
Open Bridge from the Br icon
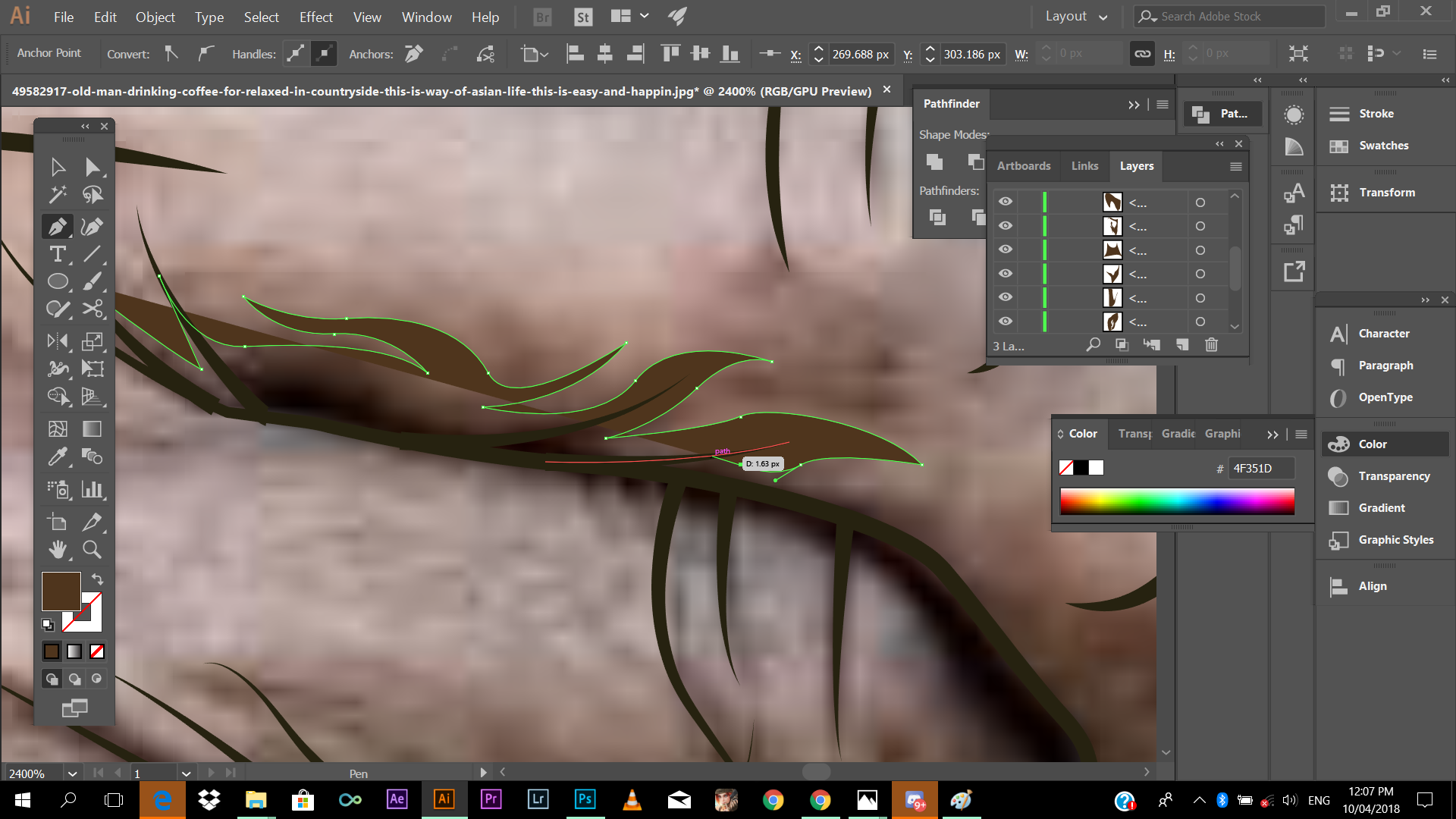[543, 17]
